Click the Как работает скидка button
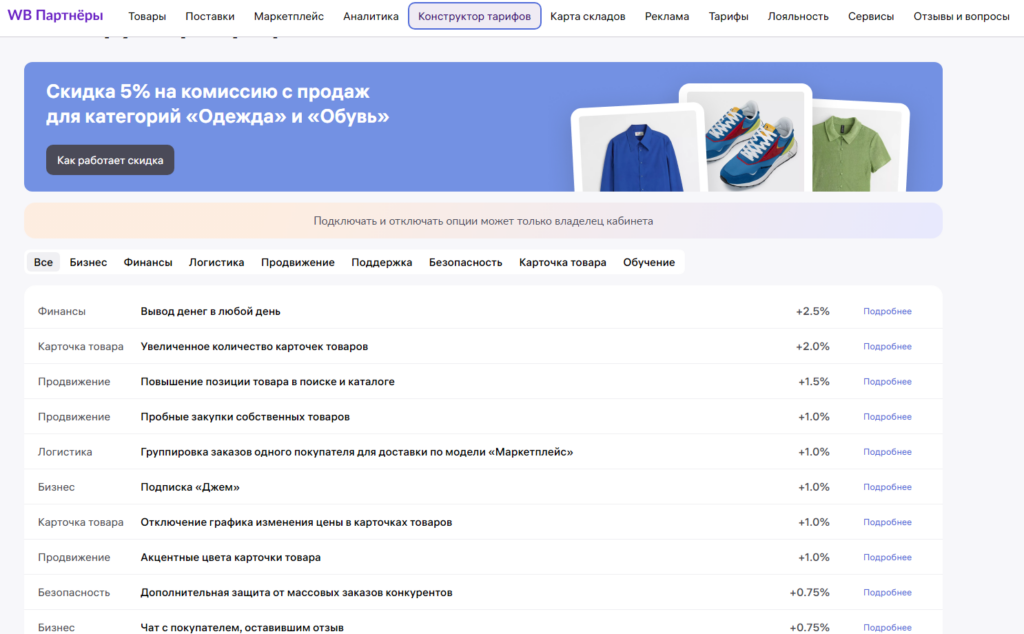Viewport: 1024px width, 634px height. coord(110,159)
